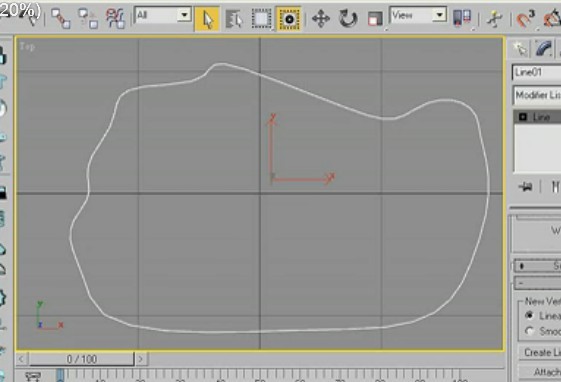Select the Scale tool
Image resolution: width=561 pixels, height=382 pixels.
pos(375,19)
